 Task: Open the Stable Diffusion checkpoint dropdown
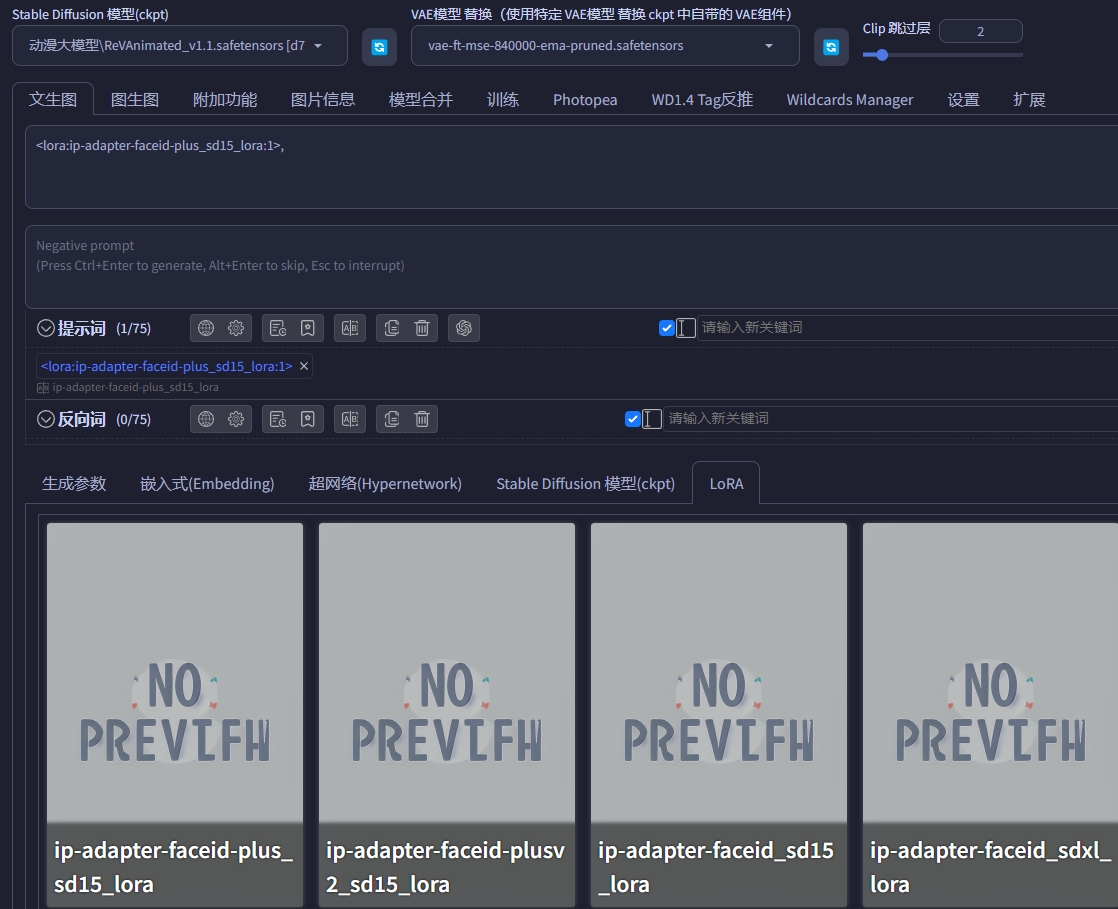180,46
